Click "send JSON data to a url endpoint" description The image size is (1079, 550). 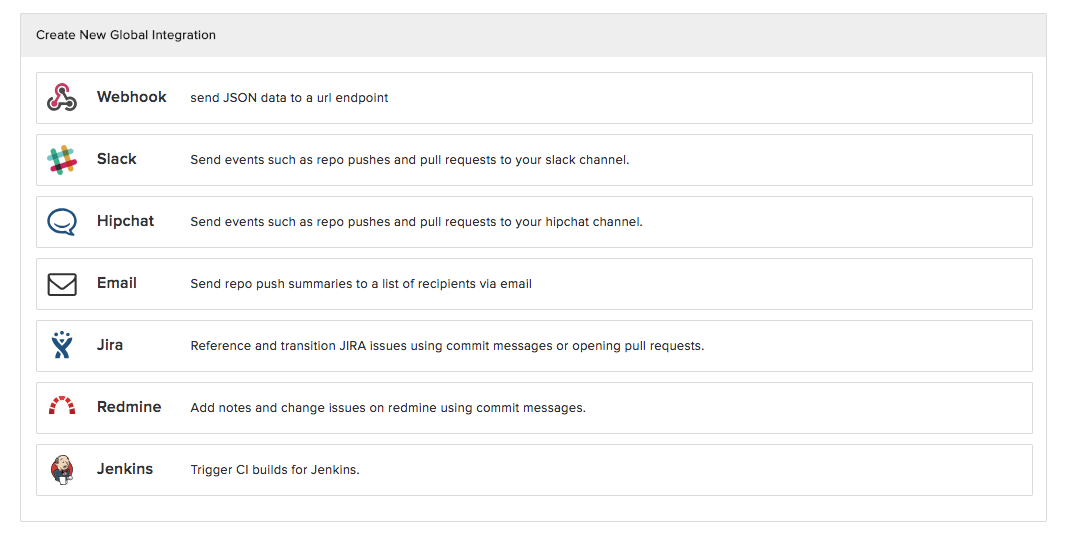[x=289, y=98]
